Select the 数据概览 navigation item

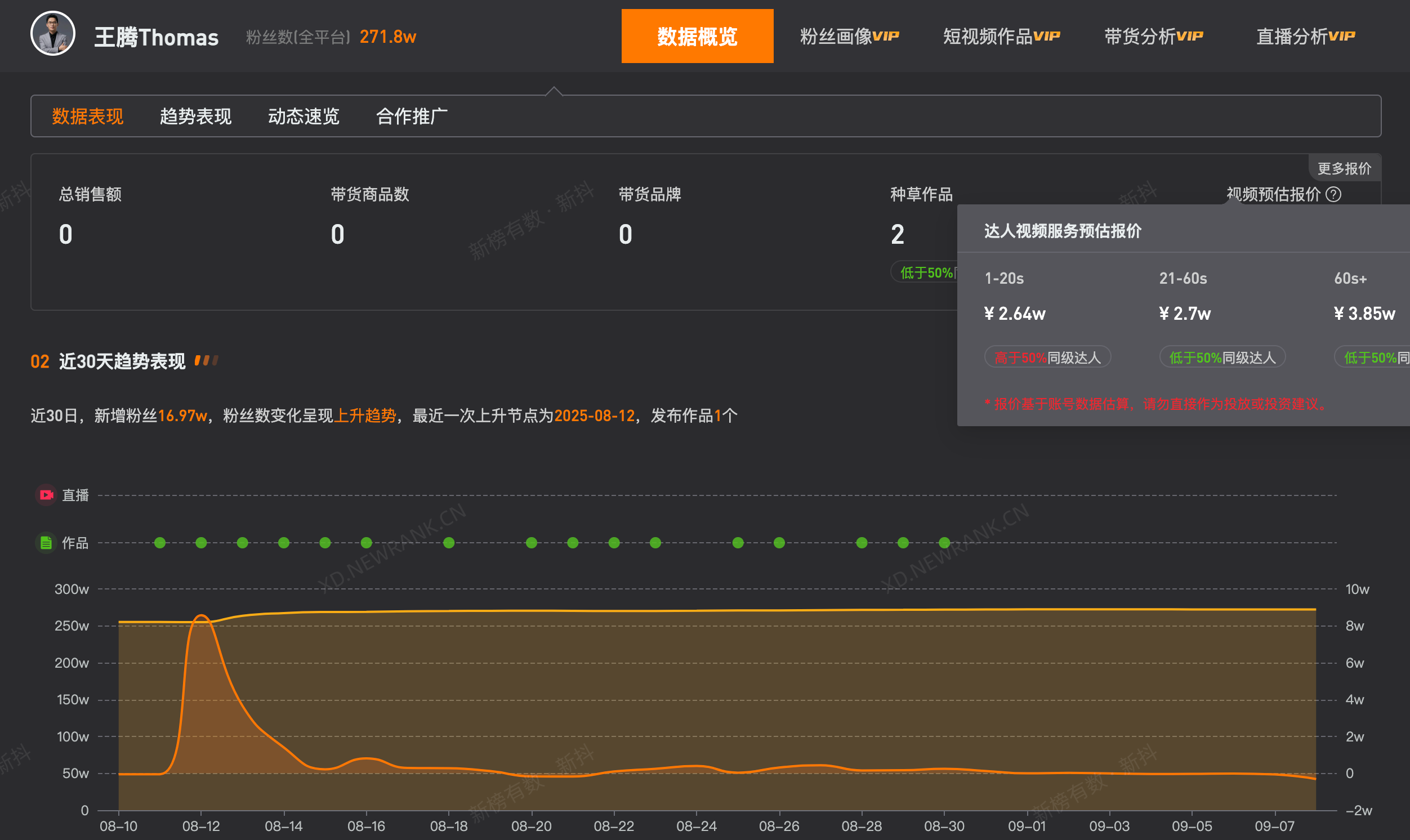tap(697, 35)
